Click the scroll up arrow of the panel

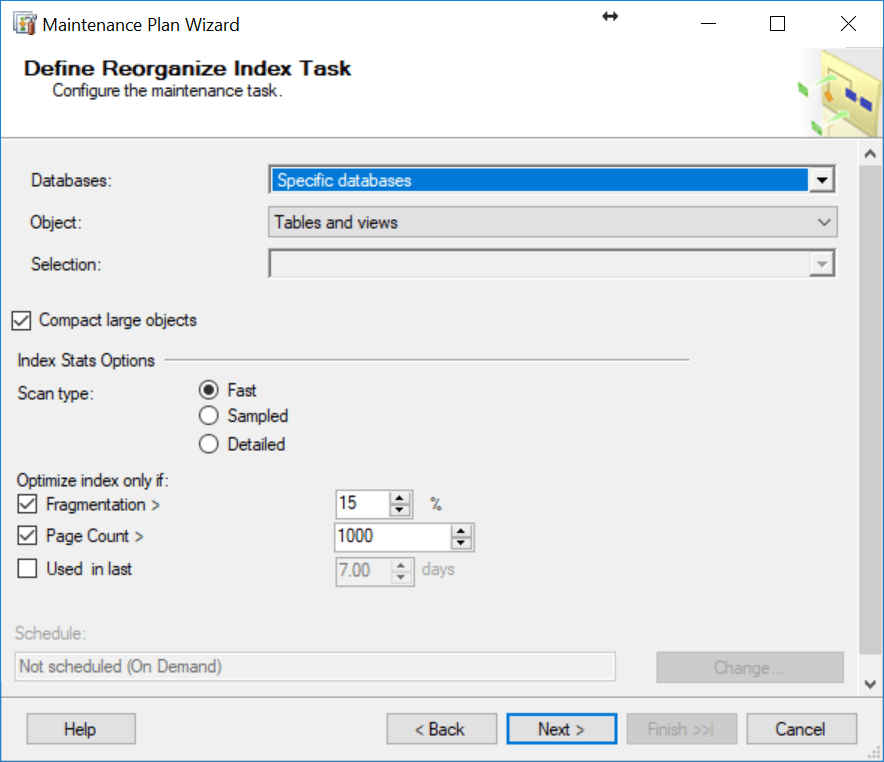click(x=870, y=153)
